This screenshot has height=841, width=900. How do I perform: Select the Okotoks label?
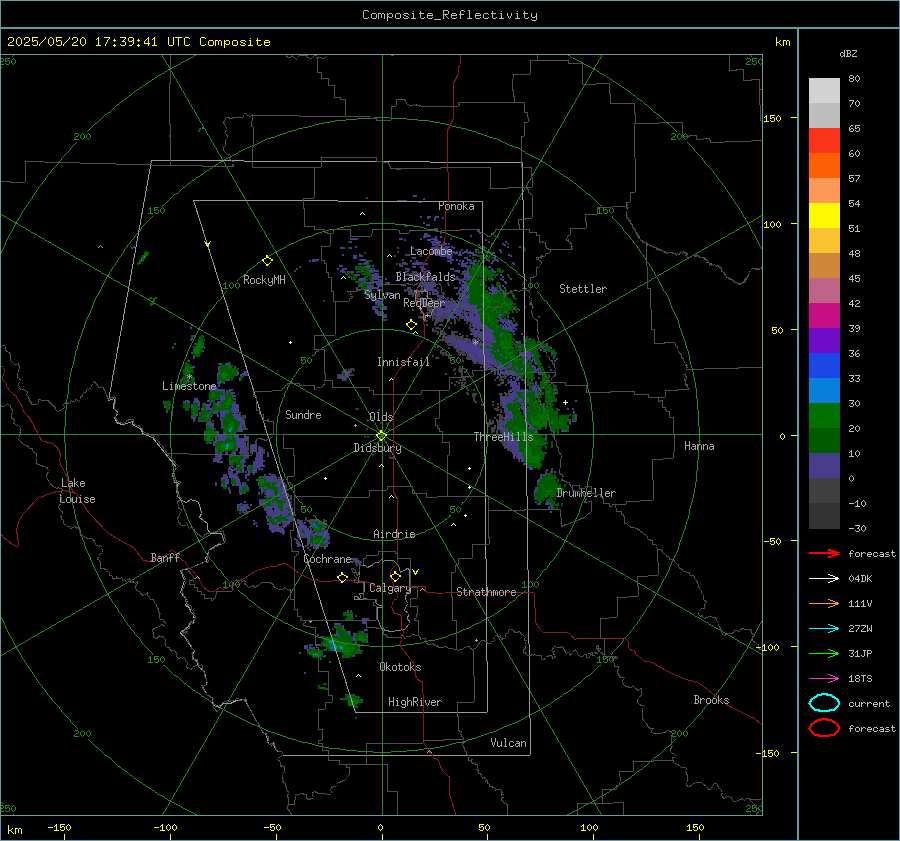pyautogui.click(x=400, y=667)
